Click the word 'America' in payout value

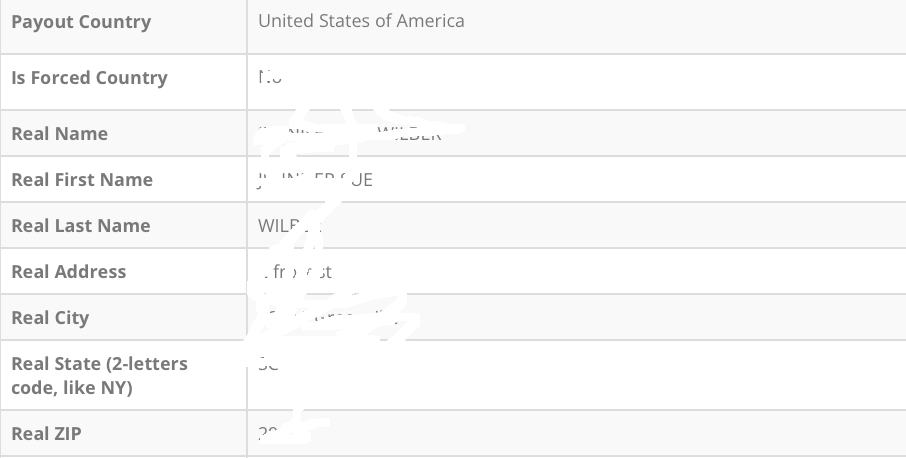click(x=430, y=20)
